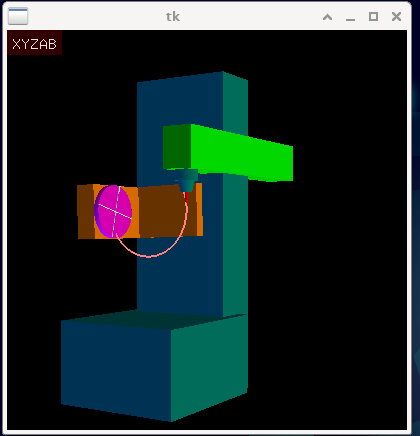Click the XYZAB label overlay
This screenshot has height=436, width=420.
pos(34,43)
